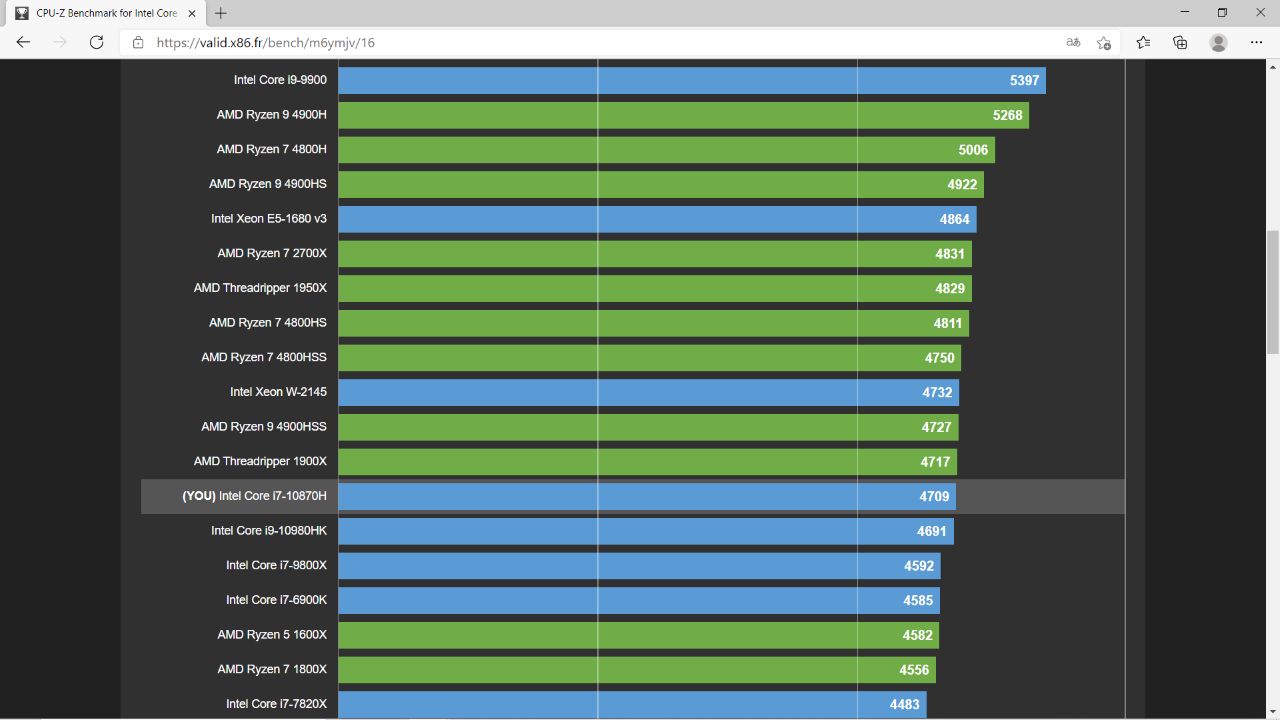Click the AMD Threadripper 1950X bar
The width and height of the screenshot is (1280, 720).
(x=655, y=288)
